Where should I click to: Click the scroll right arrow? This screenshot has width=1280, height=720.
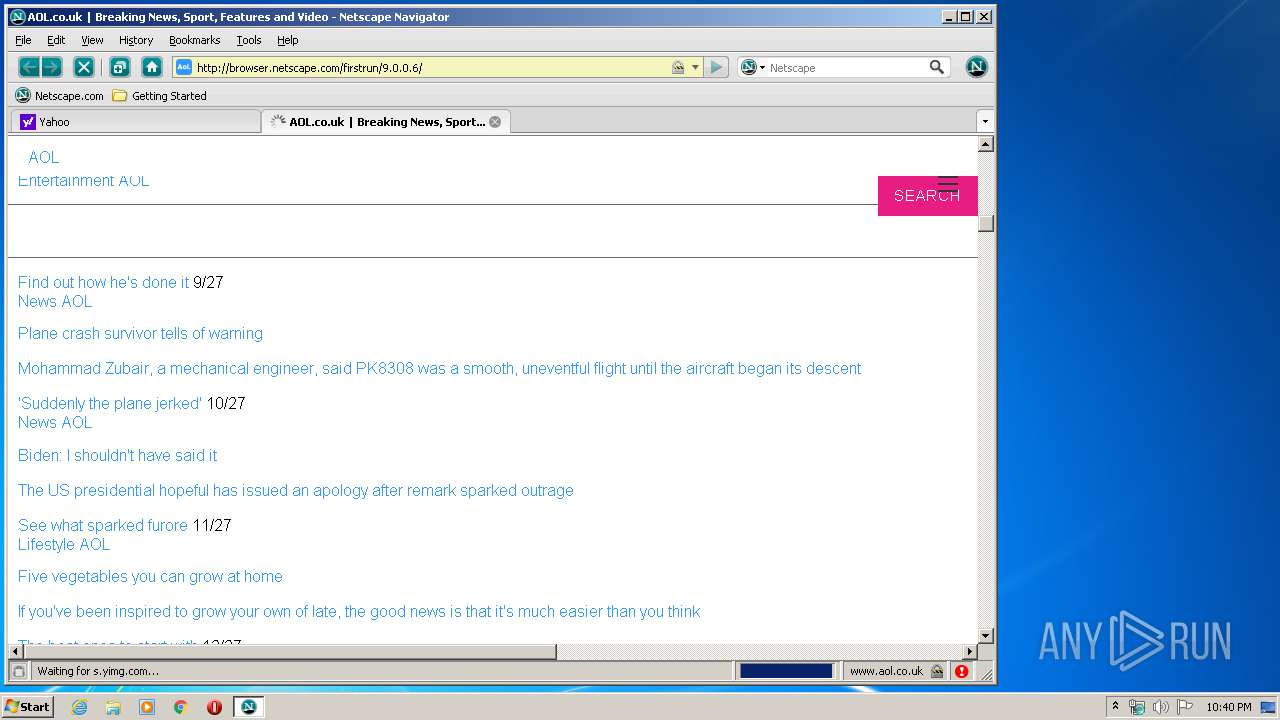click(969, 652)
